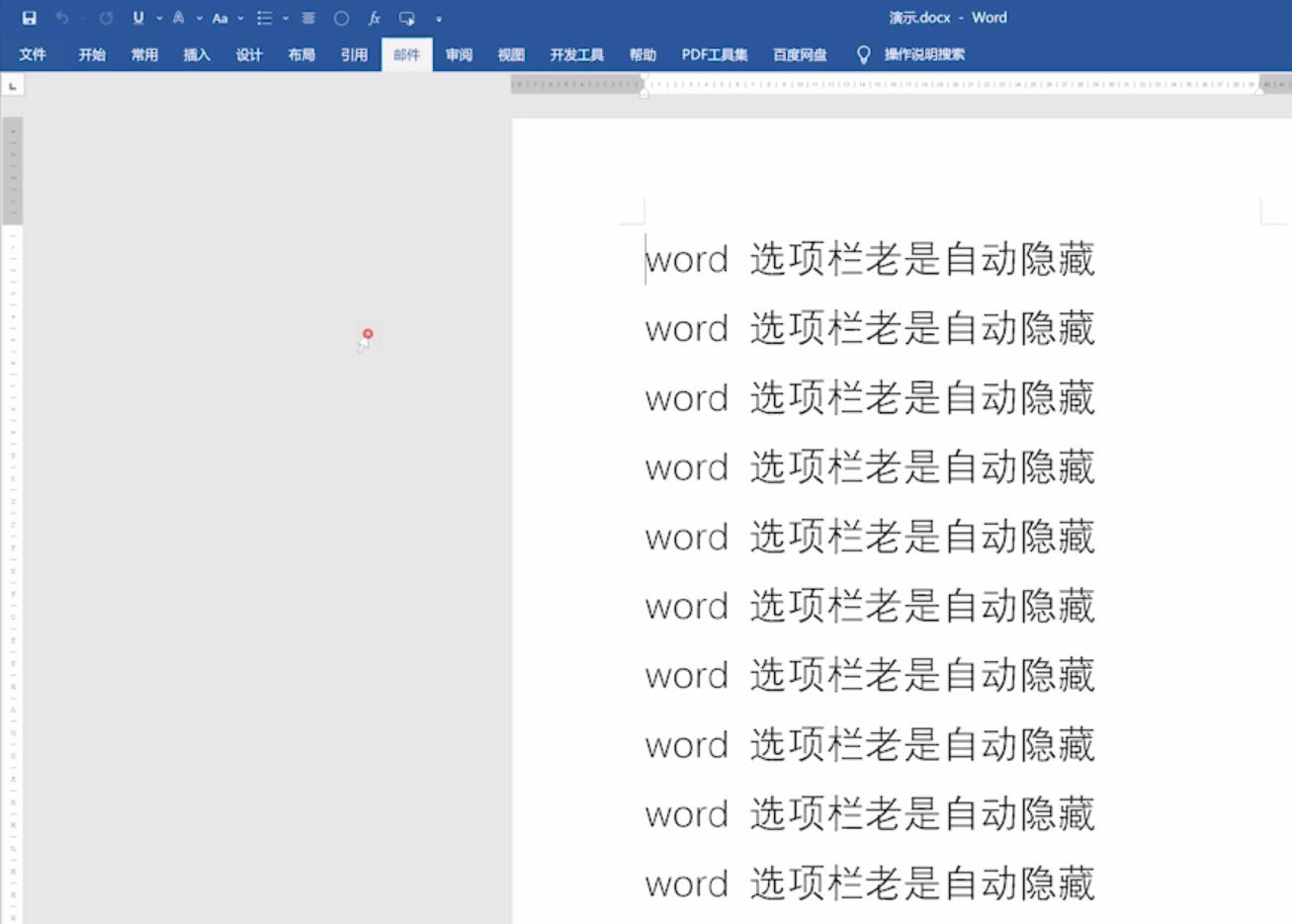Viewport: 1292px width, 924px height.
Task: Click the horizontal ruler above the page
Action: coord(901,85)
